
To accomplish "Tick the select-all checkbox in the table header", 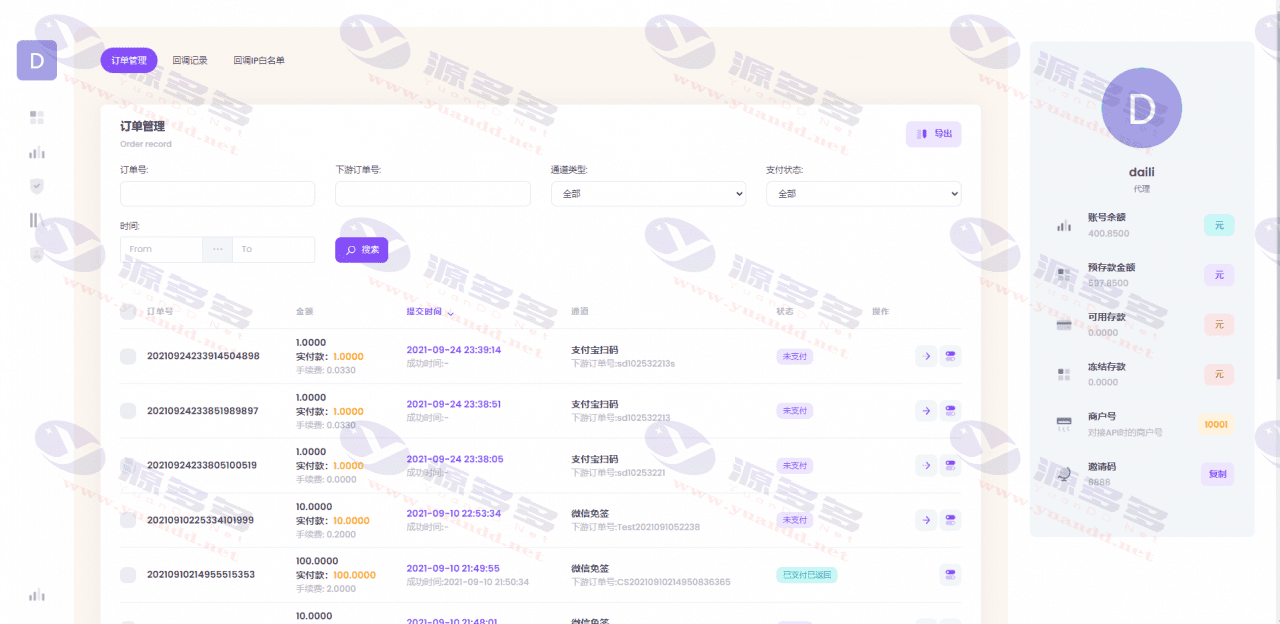I will (x=128, y=311).
